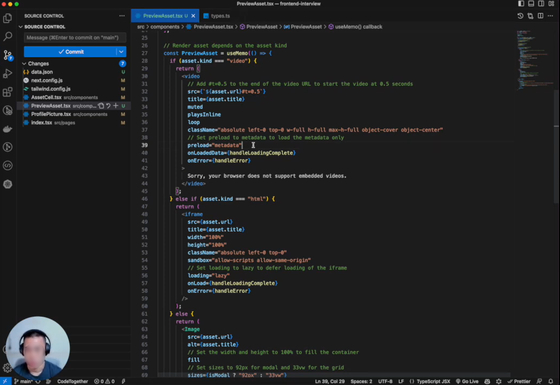Change indentation via Spaces: 2
560x385 pixels.
[x=361, y=381]
